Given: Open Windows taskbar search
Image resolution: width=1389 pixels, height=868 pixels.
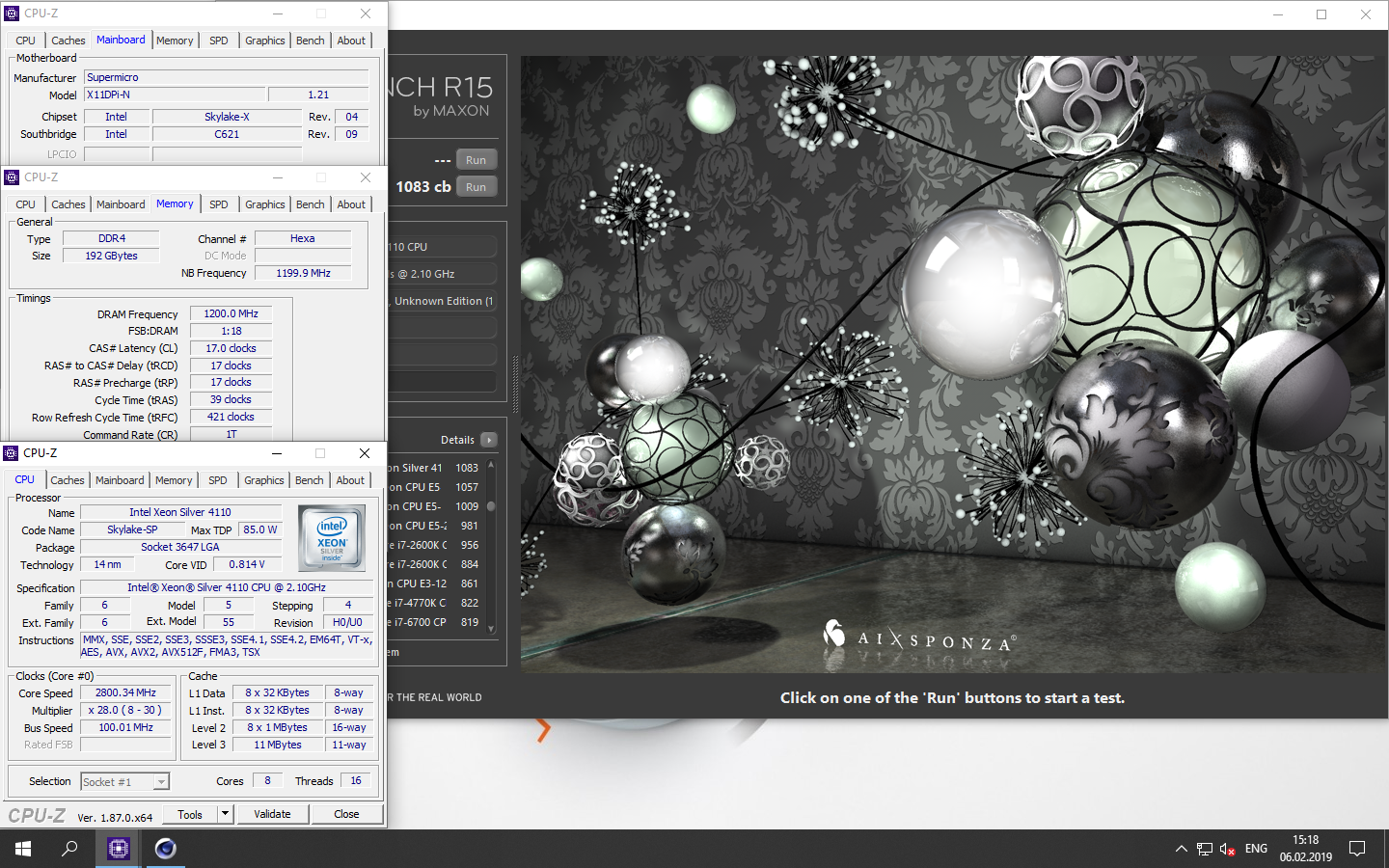Looking at the screenshot, I should (x=69, y=849).
